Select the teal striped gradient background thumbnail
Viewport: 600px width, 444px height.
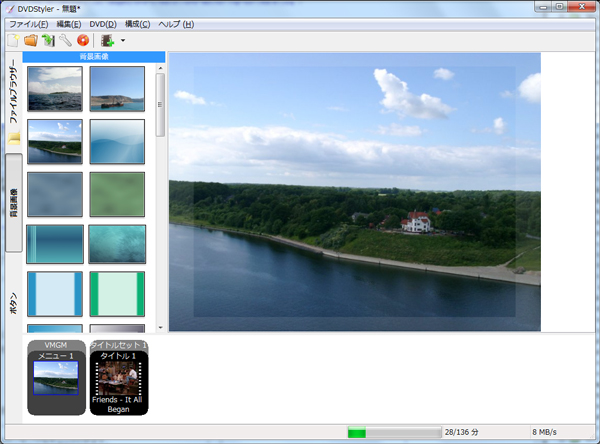tap(55, 244)
